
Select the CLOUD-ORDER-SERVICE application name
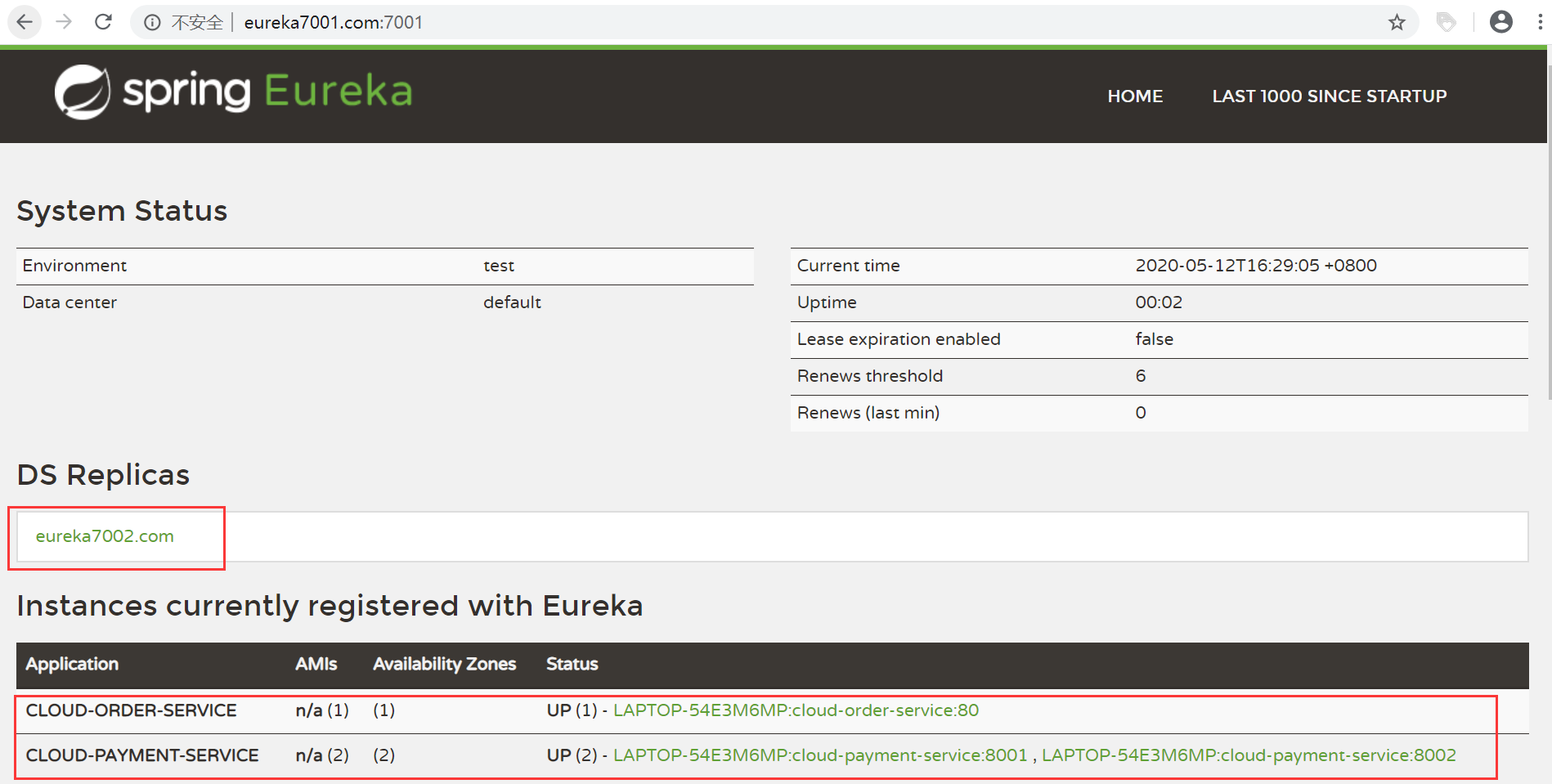(131, 710)
